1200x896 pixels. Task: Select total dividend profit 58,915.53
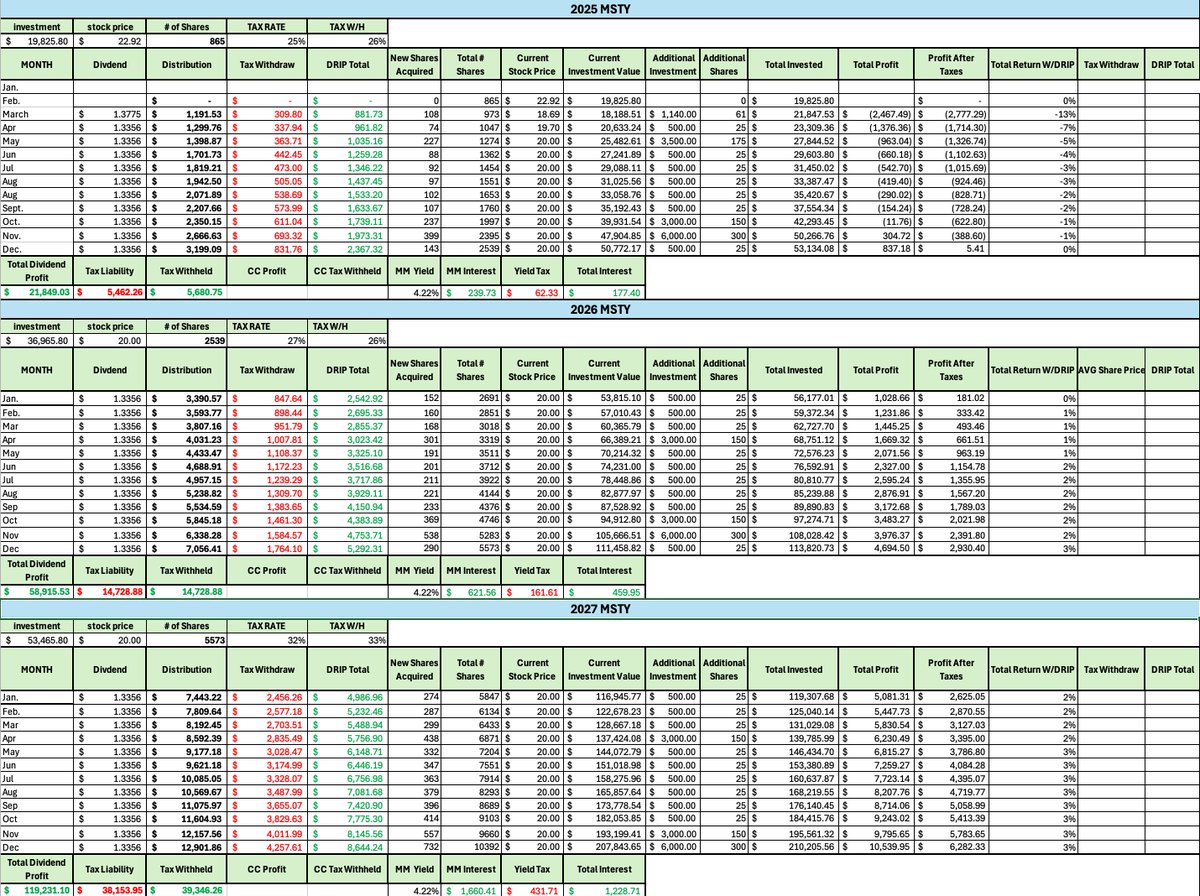pos(37,592)
